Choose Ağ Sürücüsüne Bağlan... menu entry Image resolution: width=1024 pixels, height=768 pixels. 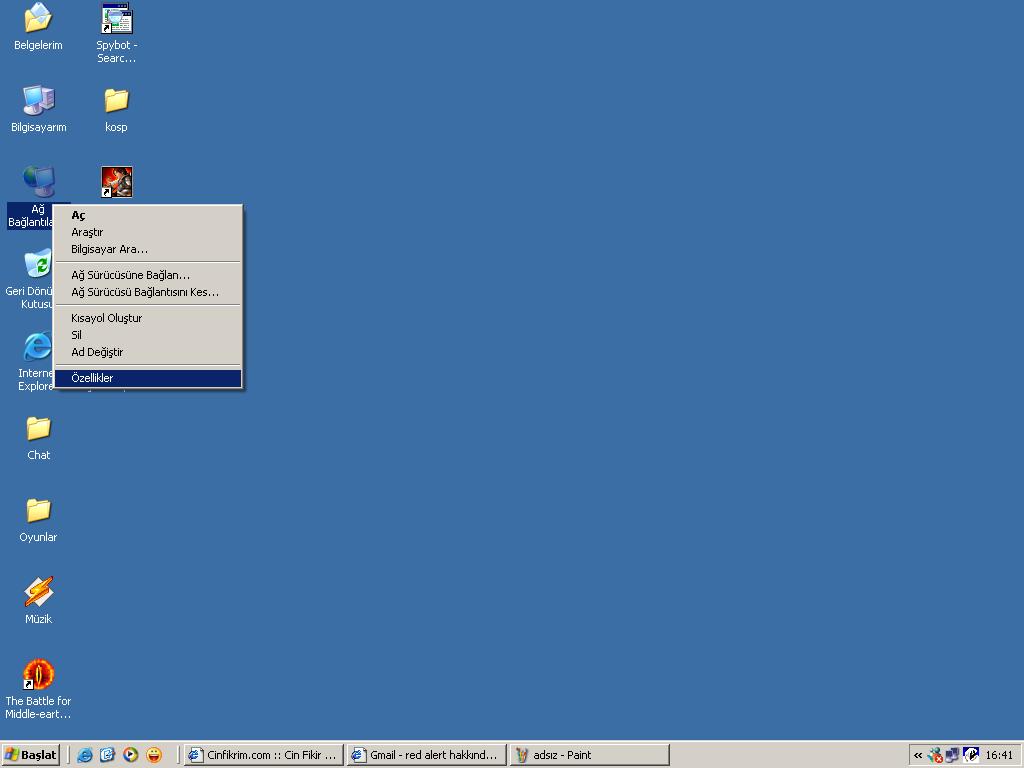148,275
